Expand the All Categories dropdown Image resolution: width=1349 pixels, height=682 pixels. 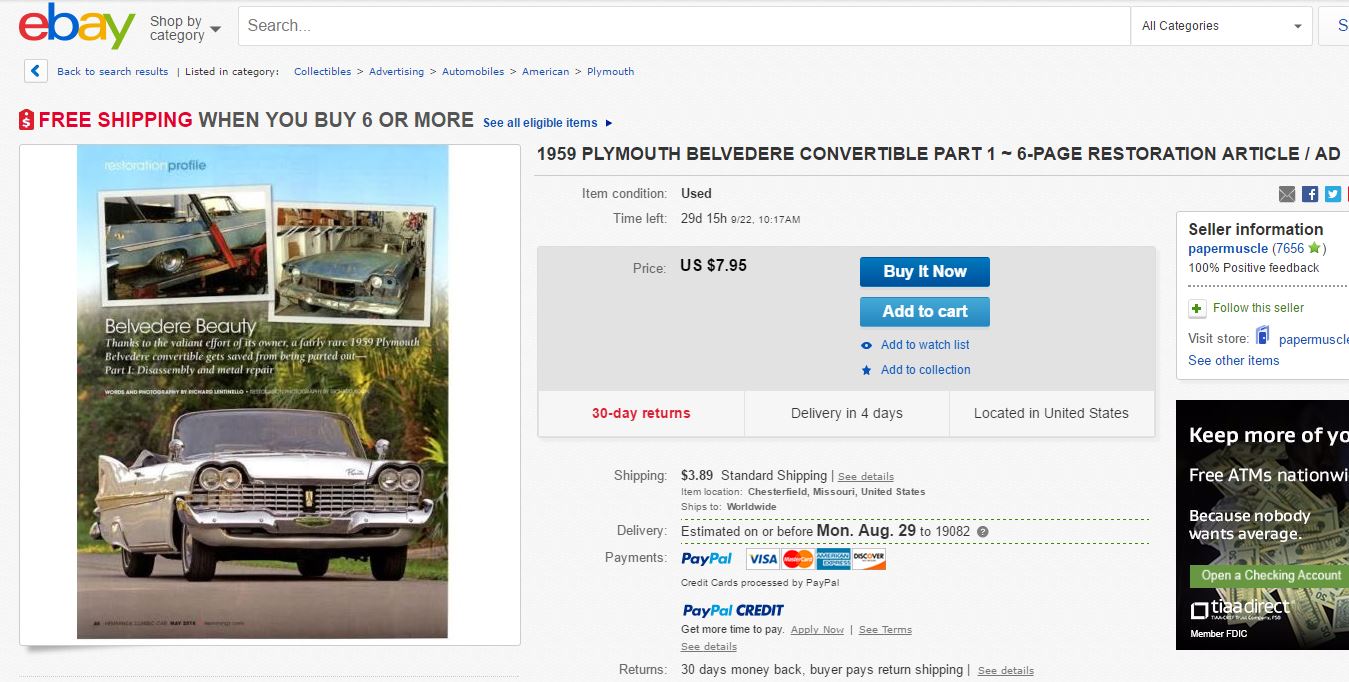point(1222,26)
